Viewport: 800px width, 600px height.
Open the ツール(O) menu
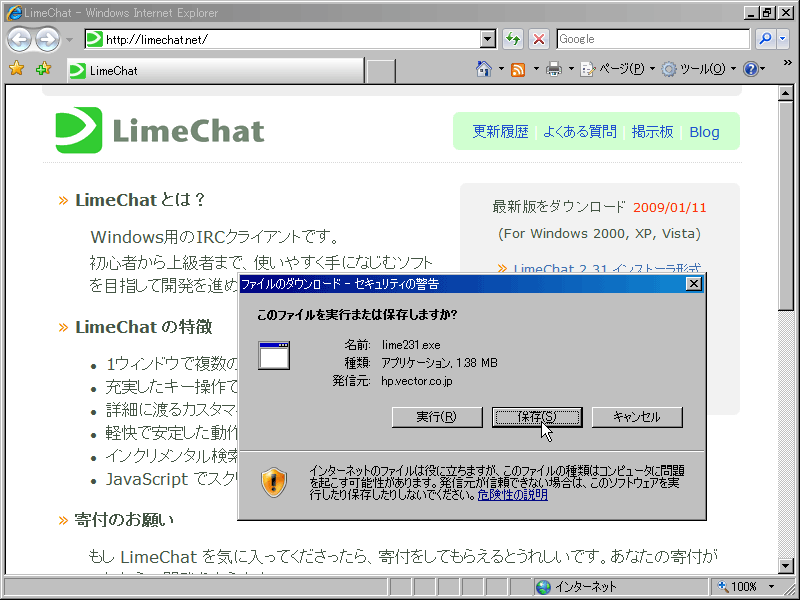[x=698, y=69]
